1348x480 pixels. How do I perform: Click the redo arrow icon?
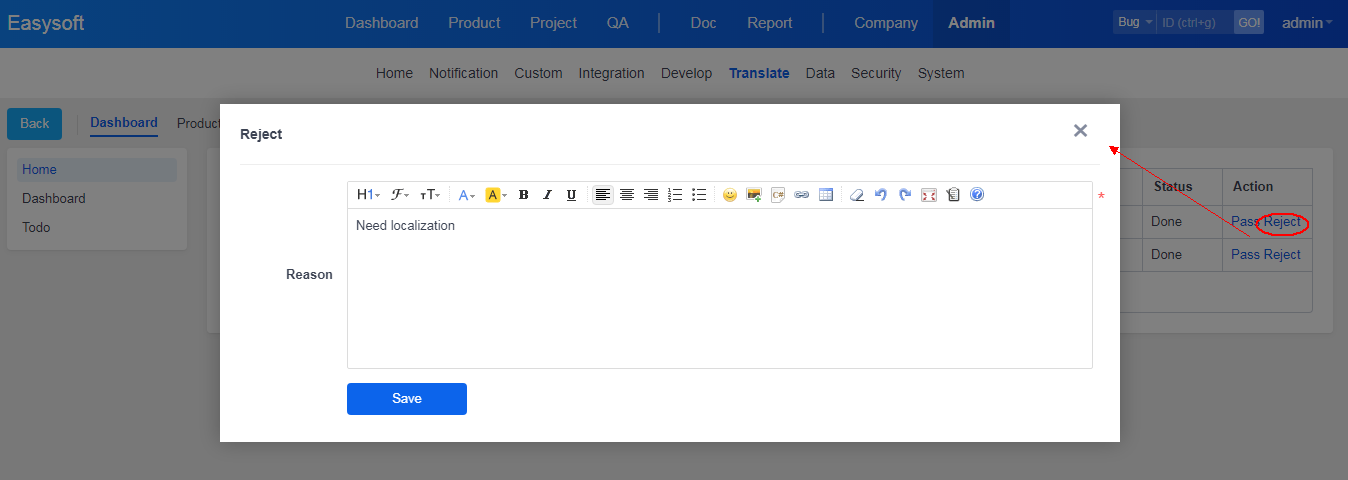(x=905, y=195)
